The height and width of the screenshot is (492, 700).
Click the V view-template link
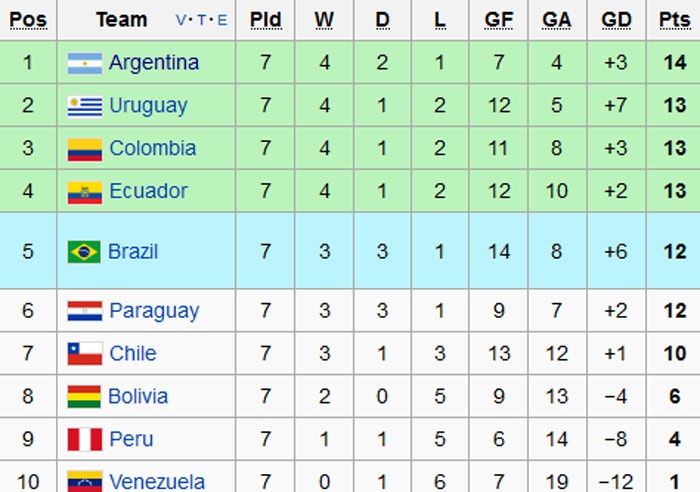point(181,20)
